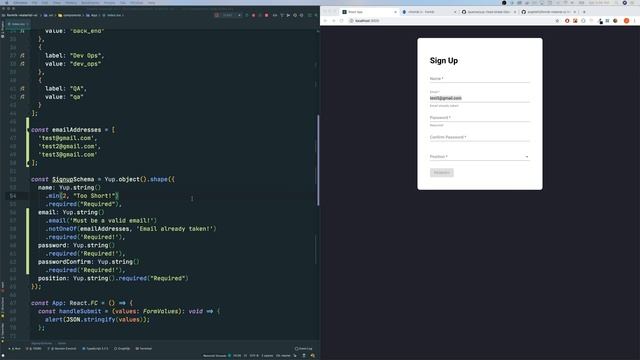The width and height of the screenshot is (640, 360).
Task: Open the browser profile avatar
Action: pos(626,21)
